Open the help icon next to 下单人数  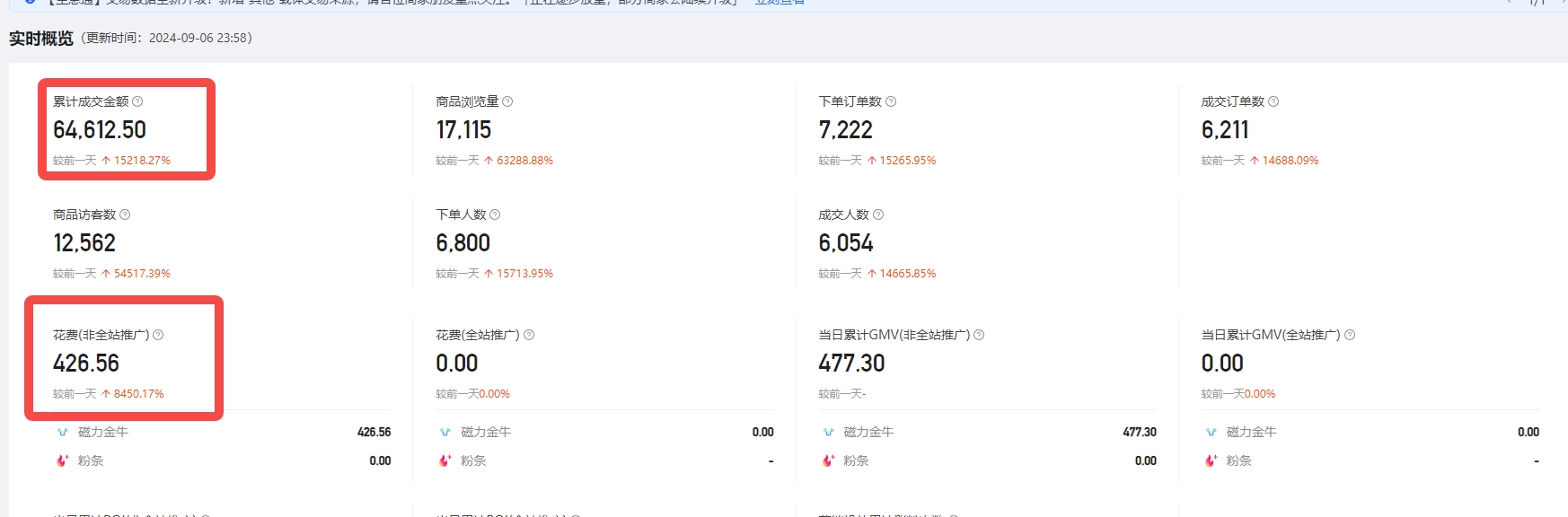coord(495,215)
